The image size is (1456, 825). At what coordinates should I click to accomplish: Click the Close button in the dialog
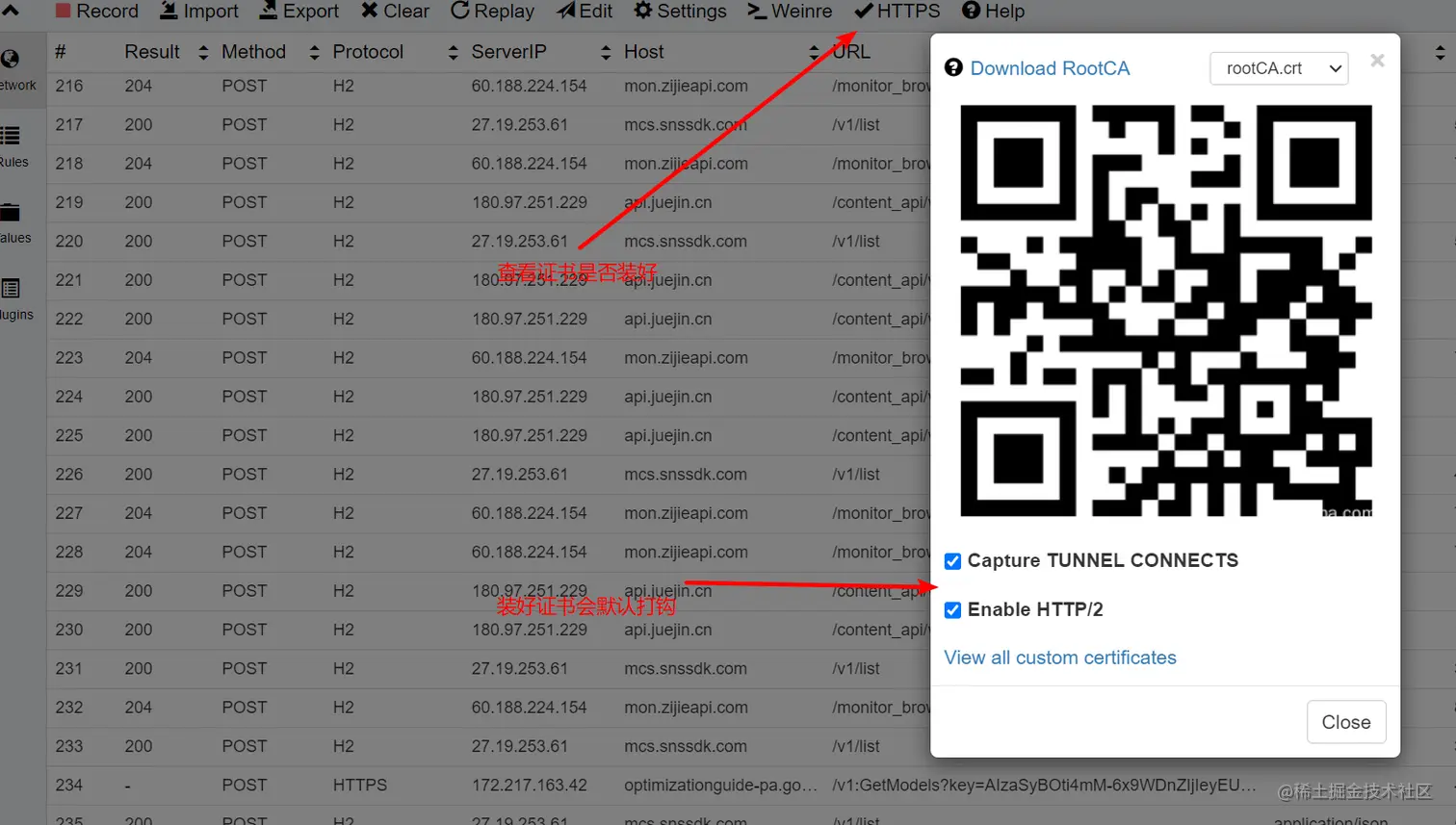[x=1345, y=722]
